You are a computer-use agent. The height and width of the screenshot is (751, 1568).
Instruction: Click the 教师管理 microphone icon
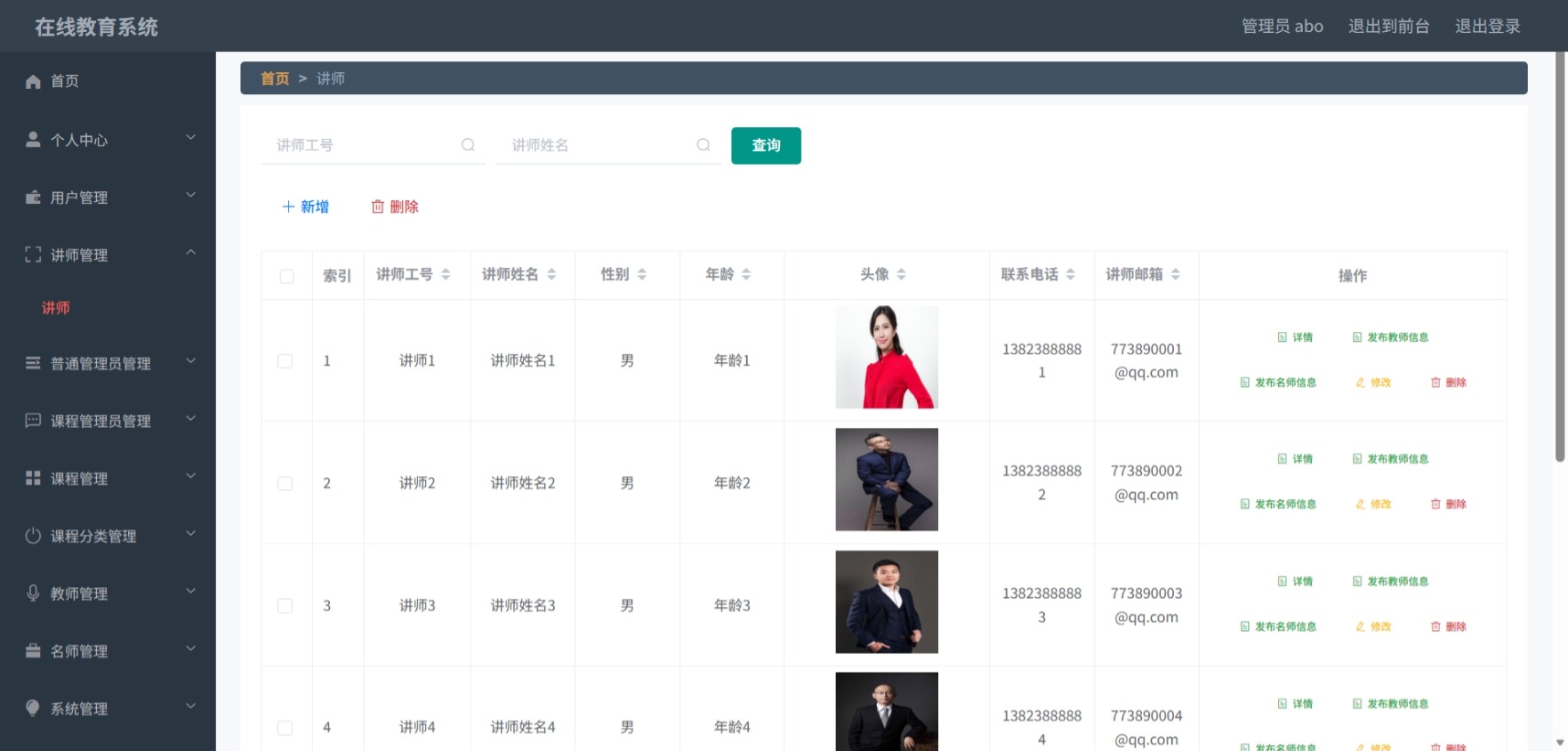click(33, 594)
